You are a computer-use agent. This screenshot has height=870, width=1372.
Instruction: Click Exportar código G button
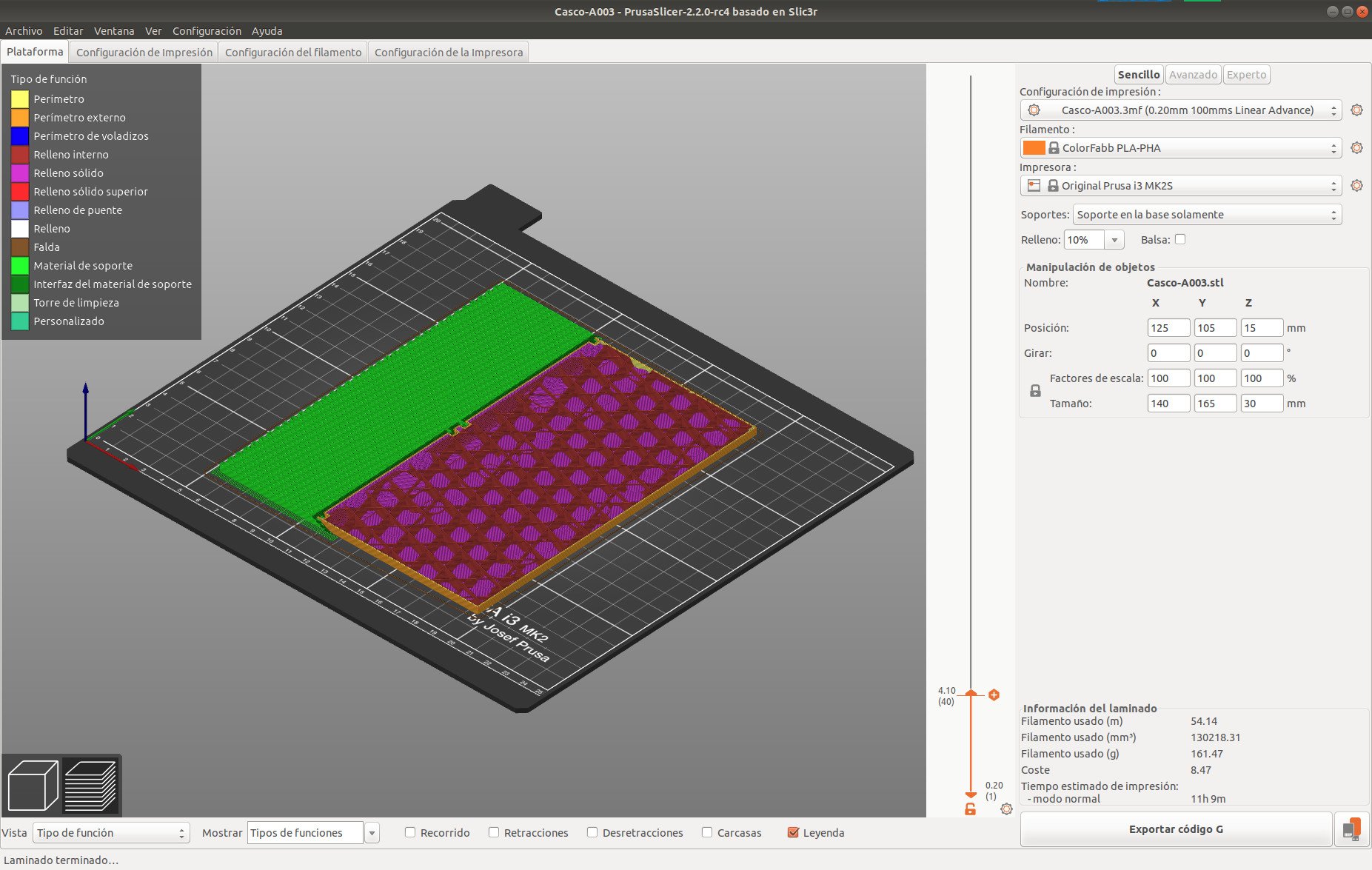pos(1176,829)
